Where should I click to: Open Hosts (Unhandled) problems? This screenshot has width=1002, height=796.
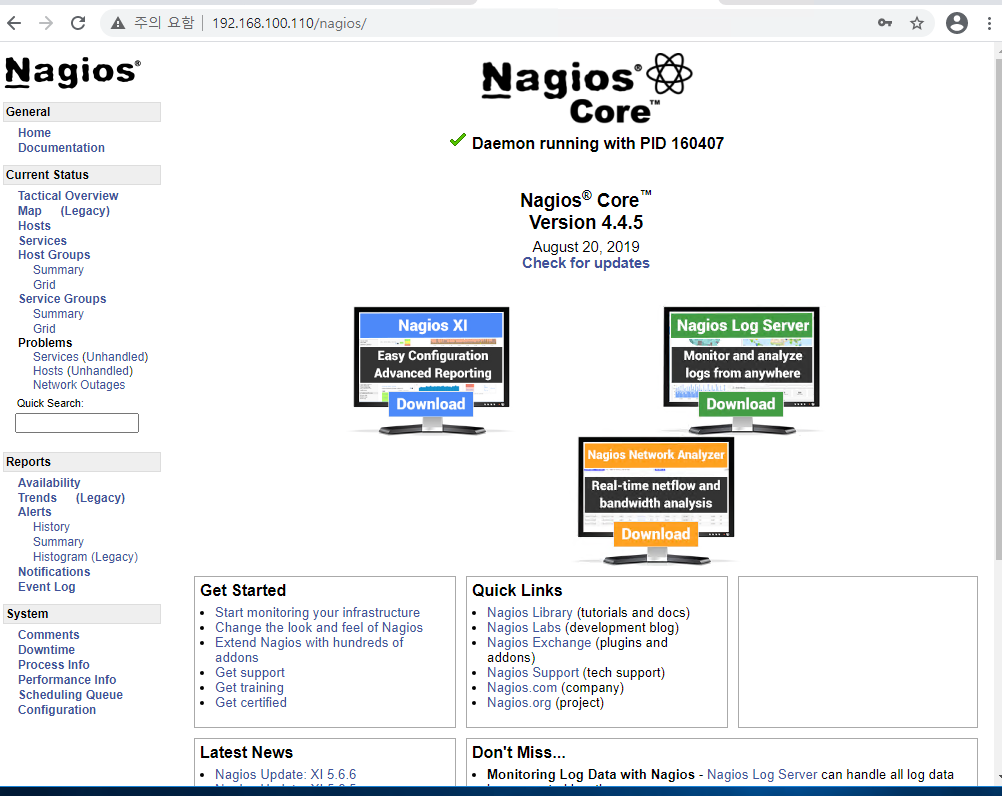tap(83, 371)
